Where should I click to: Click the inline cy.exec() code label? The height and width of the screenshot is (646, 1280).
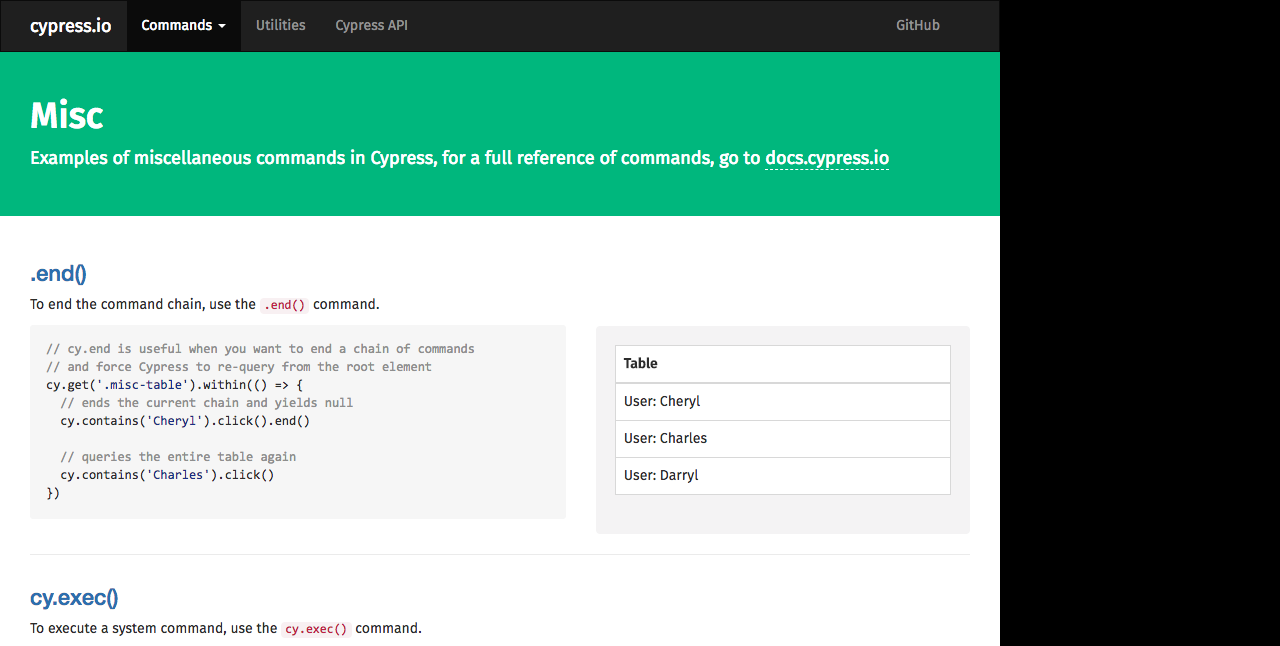click(x=316, y=629)
